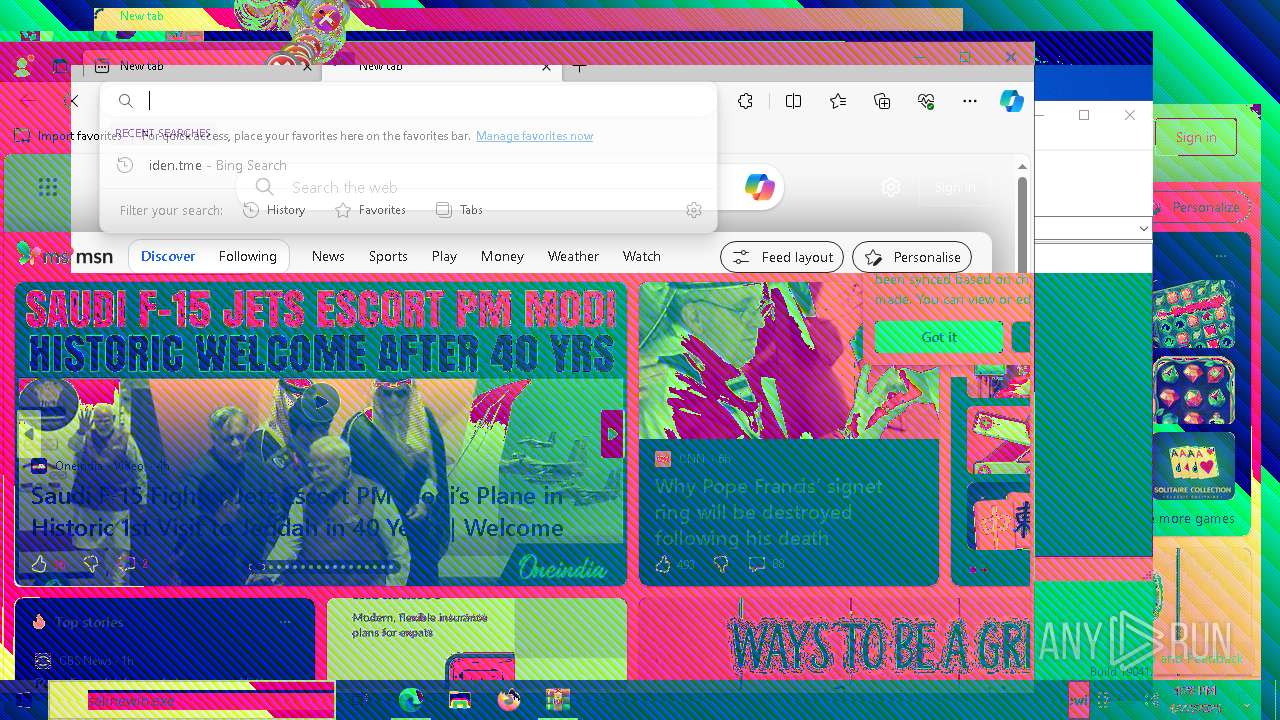The width and height of the screenshot is (1280, 720).
Task: Follow the Manage favorites now link
Action: point(534,136)
